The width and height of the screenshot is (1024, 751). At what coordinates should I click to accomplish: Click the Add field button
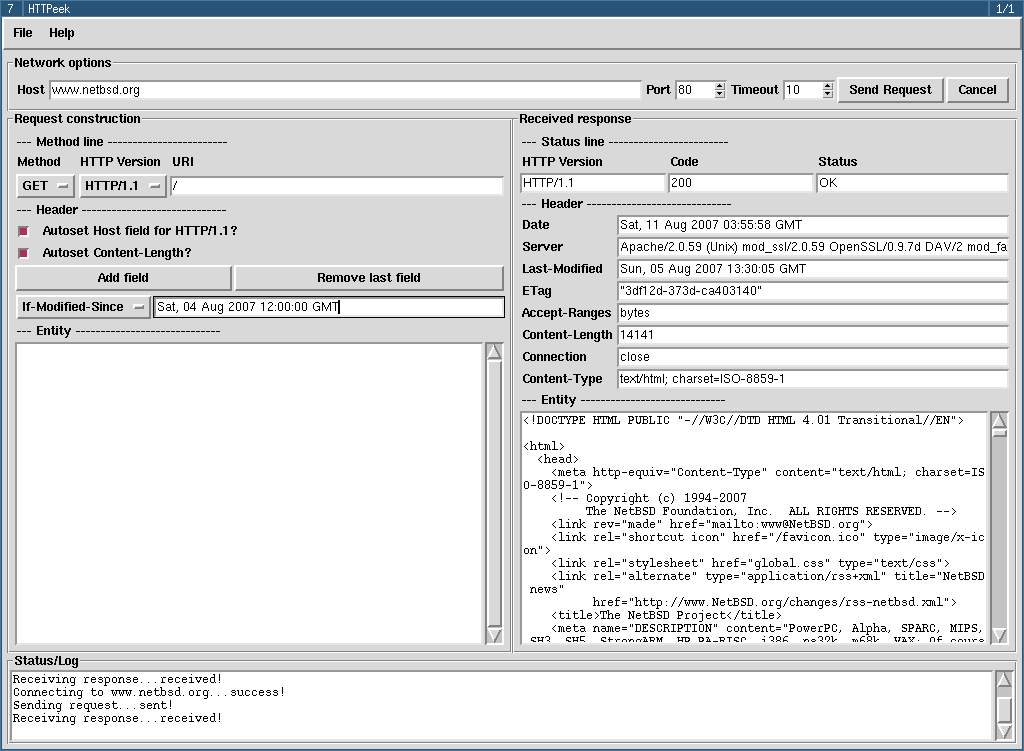point(123,278)
